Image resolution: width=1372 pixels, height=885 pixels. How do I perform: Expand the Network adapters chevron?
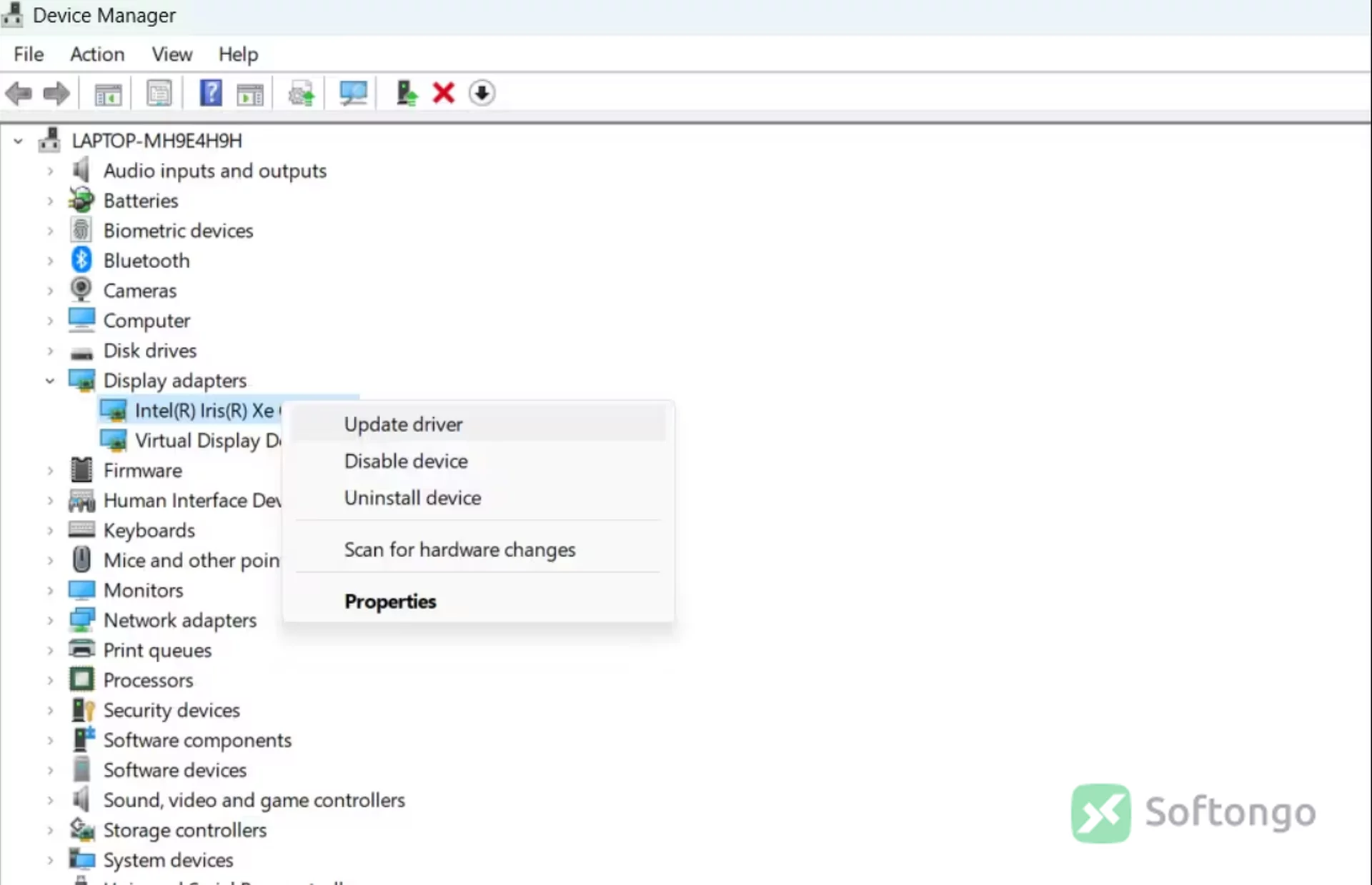pos(50,620)
